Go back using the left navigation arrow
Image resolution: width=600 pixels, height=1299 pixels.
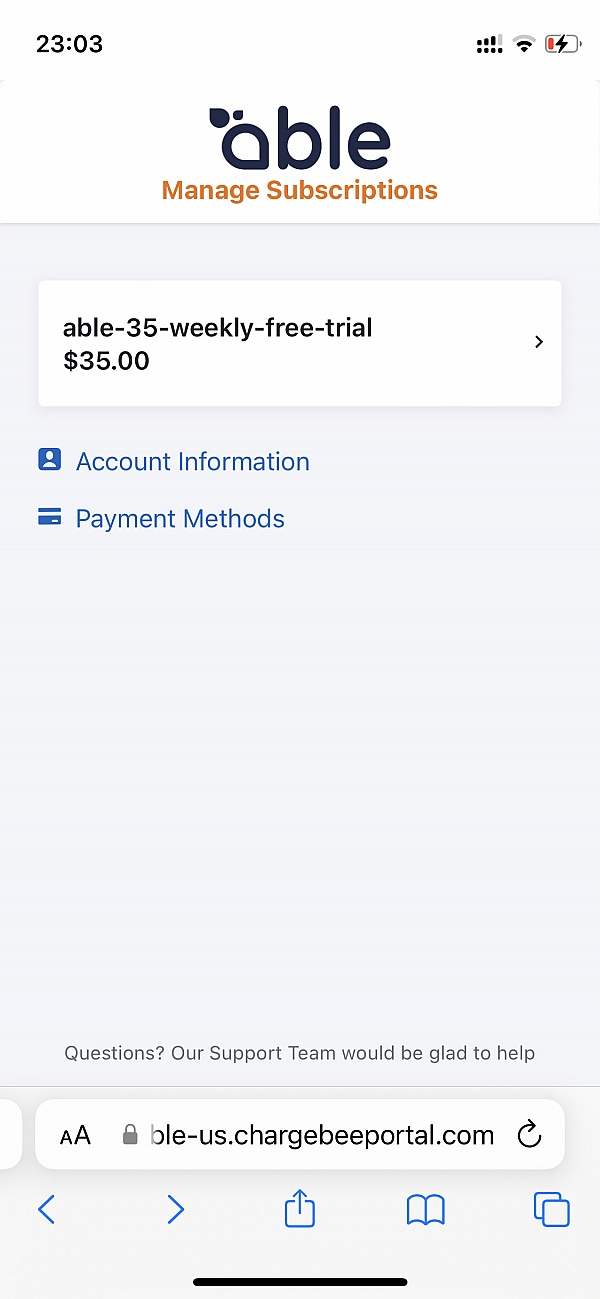click(x=46, y=1209)
